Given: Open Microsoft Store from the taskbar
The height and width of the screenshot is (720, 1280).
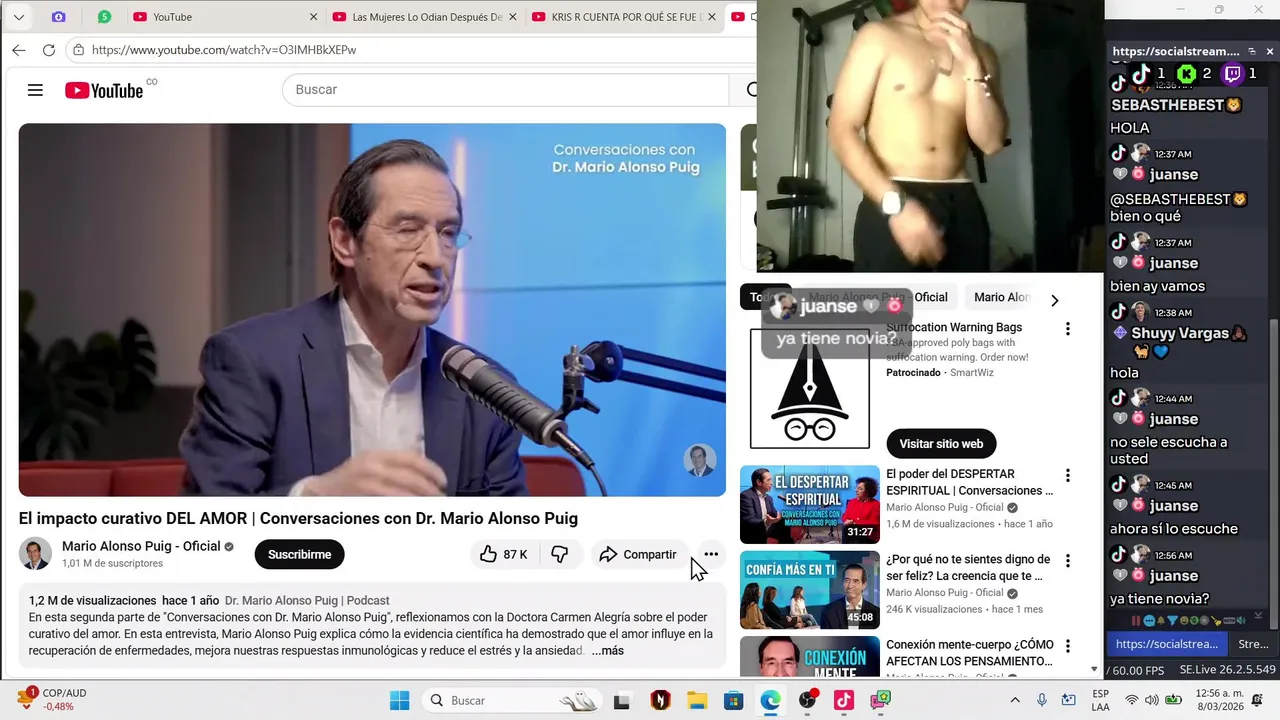Looking at the screenshot, I should [733, 700].
